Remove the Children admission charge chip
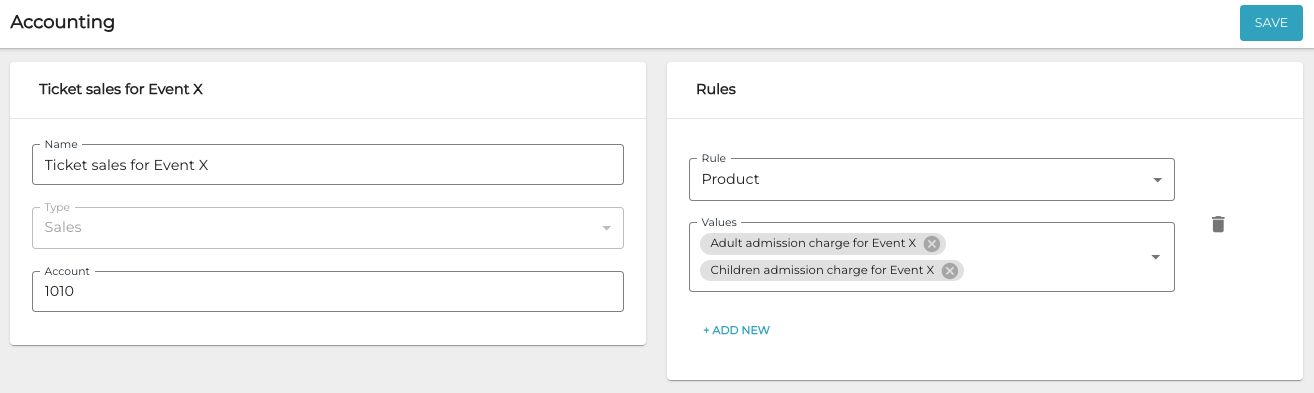The height and width of the screenshot is (393, 1314). pyautogui.click(x=950, y=270)
